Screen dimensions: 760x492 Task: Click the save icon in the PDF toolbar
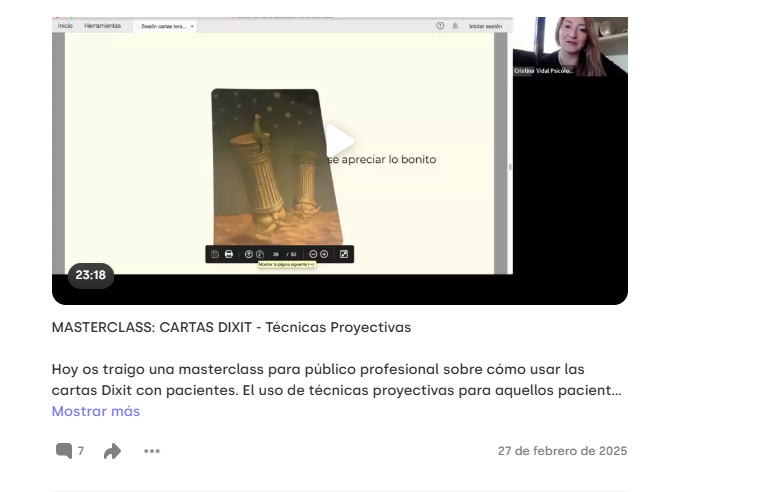pos(215,254)
